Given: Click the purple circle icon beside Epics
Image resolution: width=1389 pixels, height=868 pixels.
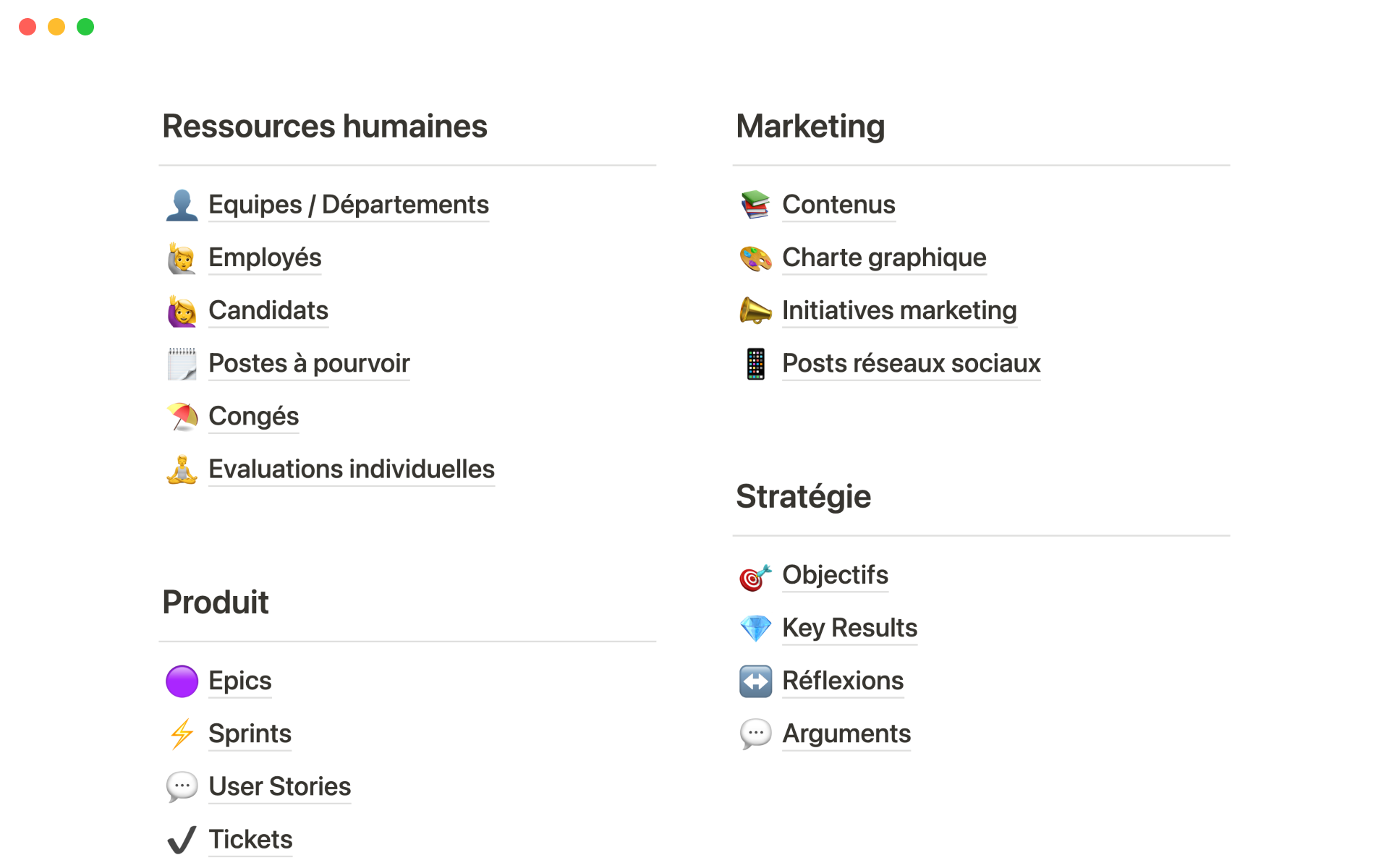Looking at the screenshot, I should (182, 681).
